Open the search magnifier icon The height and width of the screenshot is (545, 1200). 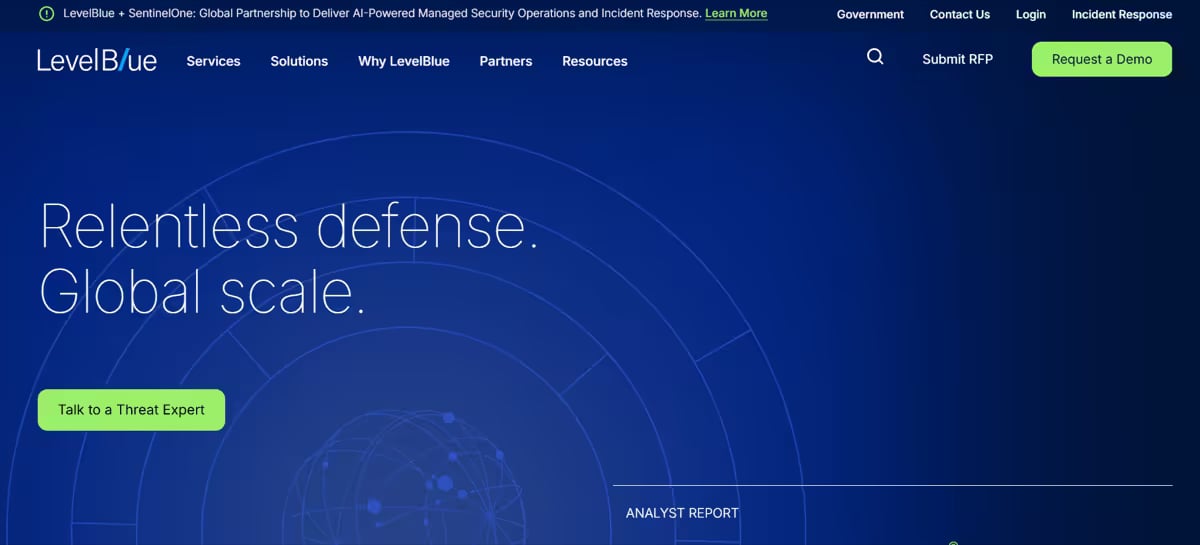[x=875, y=57]
